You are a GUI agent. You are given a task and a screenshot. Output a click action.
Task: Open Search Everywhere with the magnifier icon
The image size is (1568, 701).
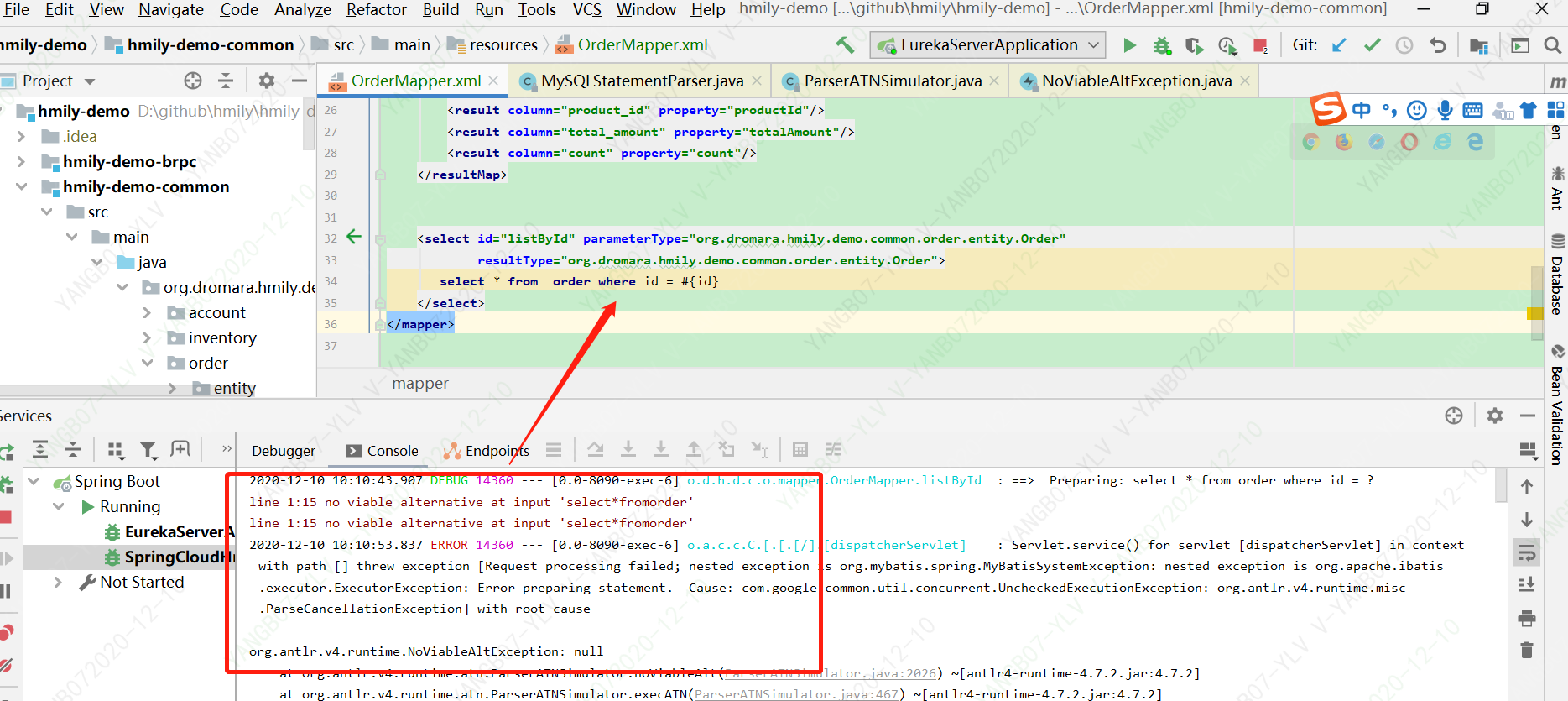coord(1553,45)
